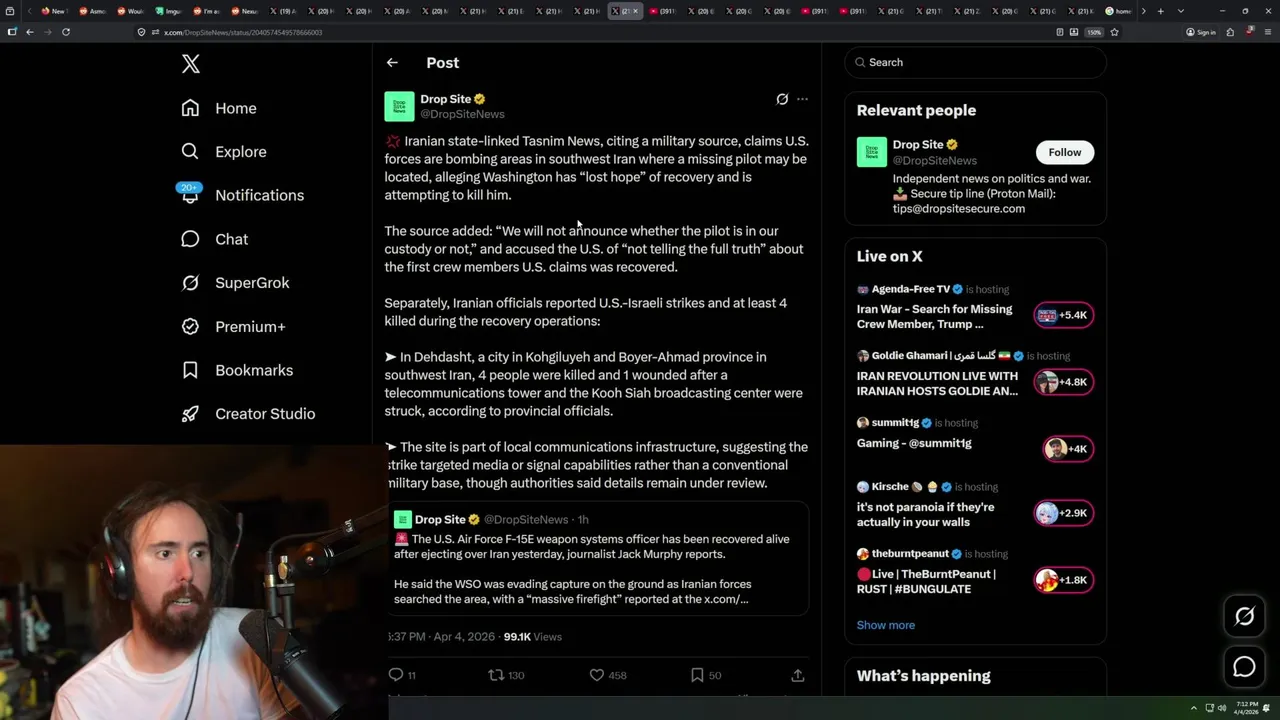Viewport: 1280px width, 720px height.
Task: Click the SuperGrok icon in sidebar
Action: pos(190,283)
